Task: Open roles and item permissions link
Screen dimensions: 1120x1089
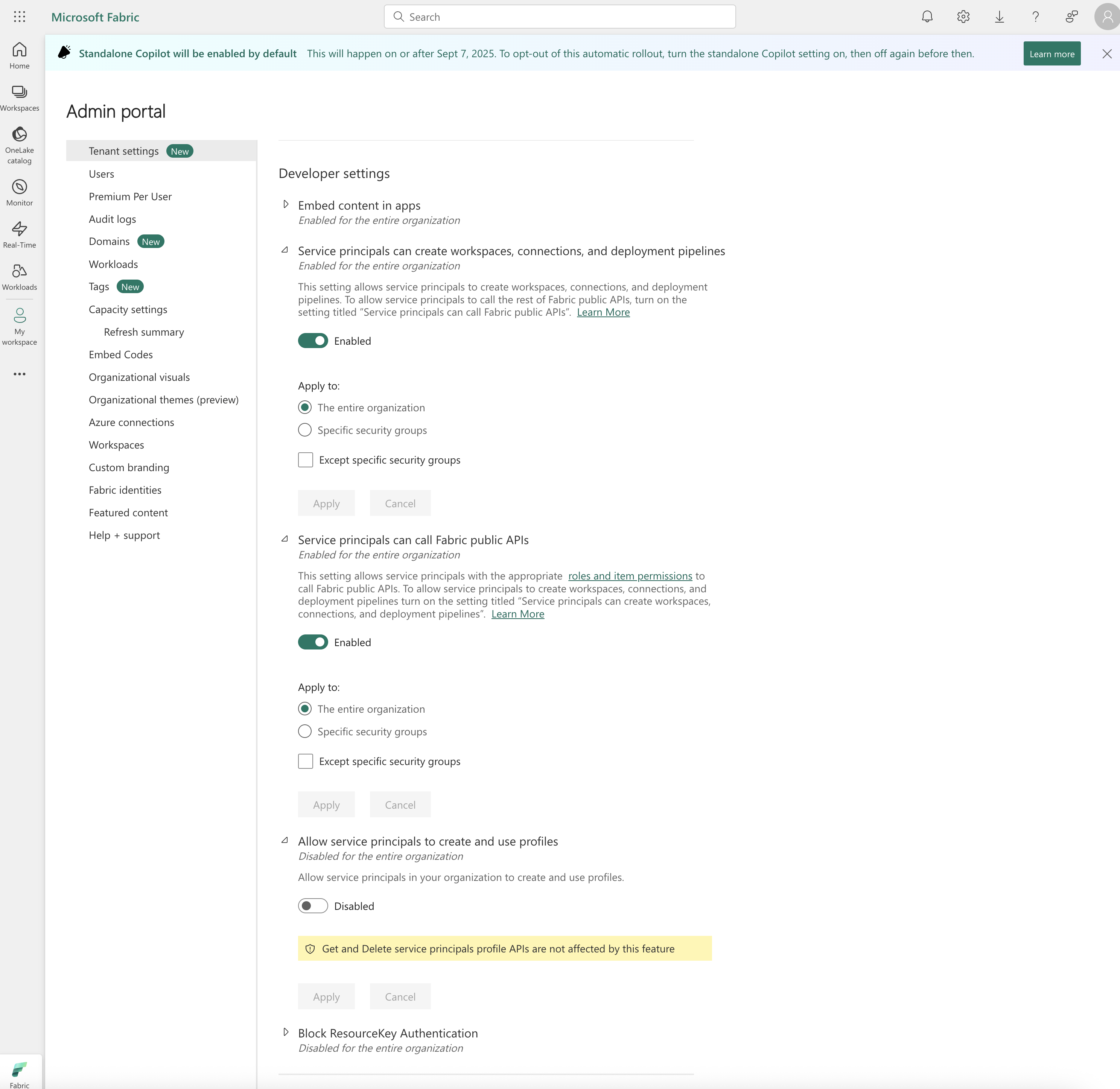Action: 630,576
